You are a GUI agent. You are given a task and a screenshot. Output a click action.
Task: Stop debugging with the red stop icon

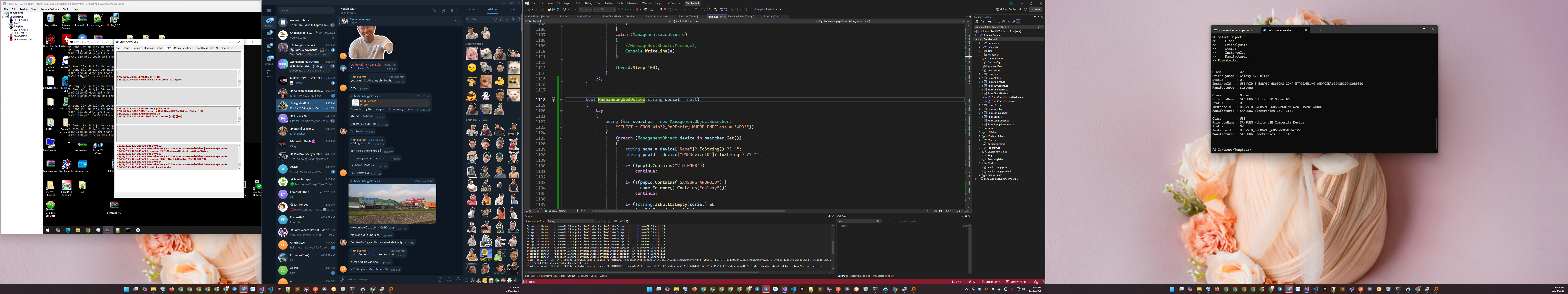pos(665,10)
